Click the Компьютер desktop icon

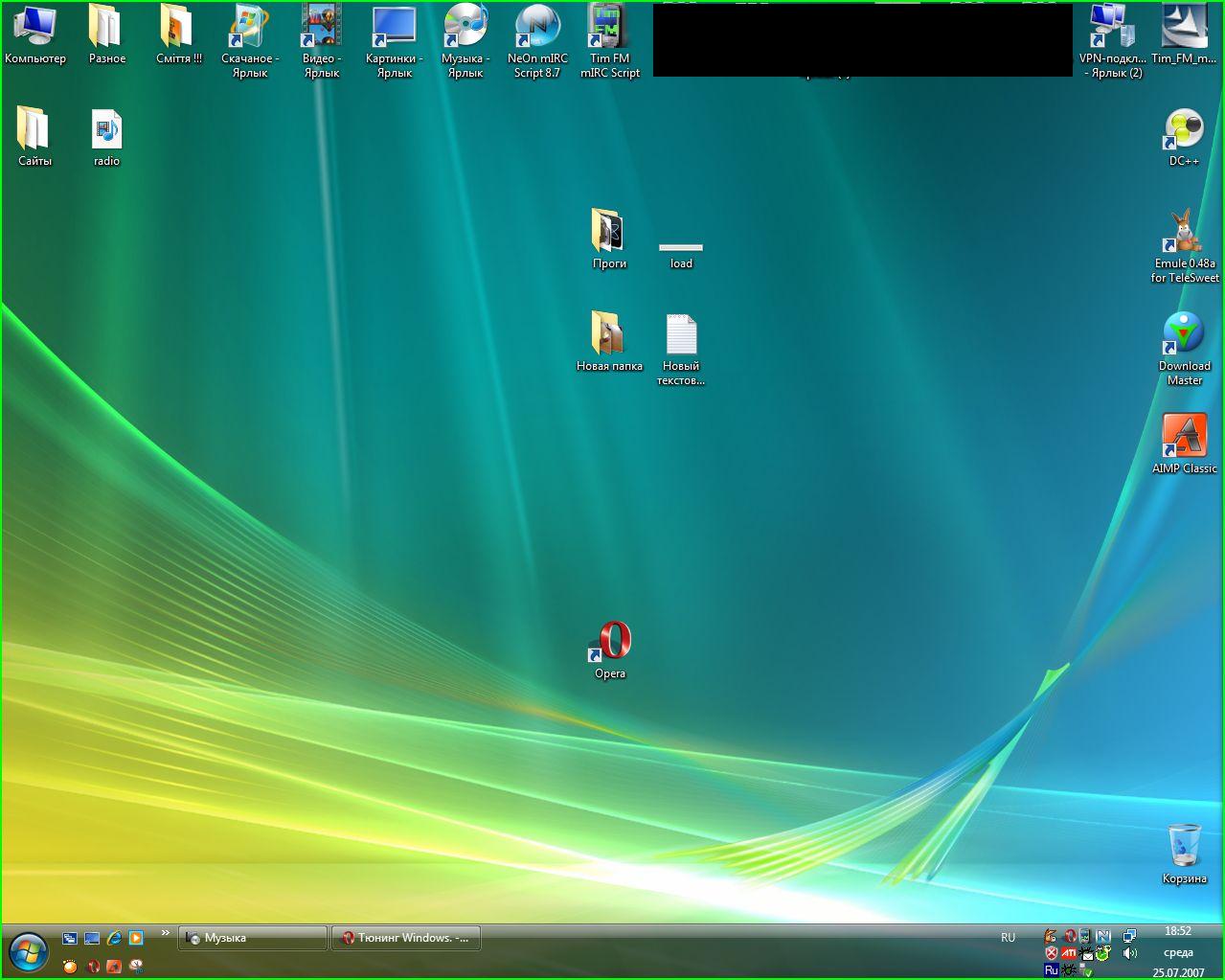pyautogui.click(x=34, y=28)
